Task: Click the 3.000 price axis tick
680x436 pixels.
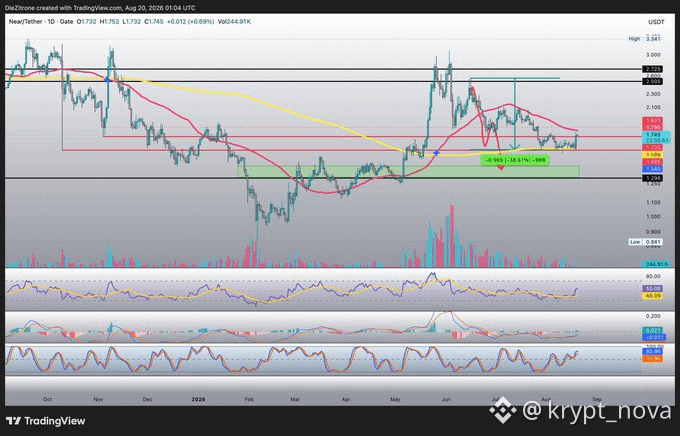Action: [x=653, y=55]
